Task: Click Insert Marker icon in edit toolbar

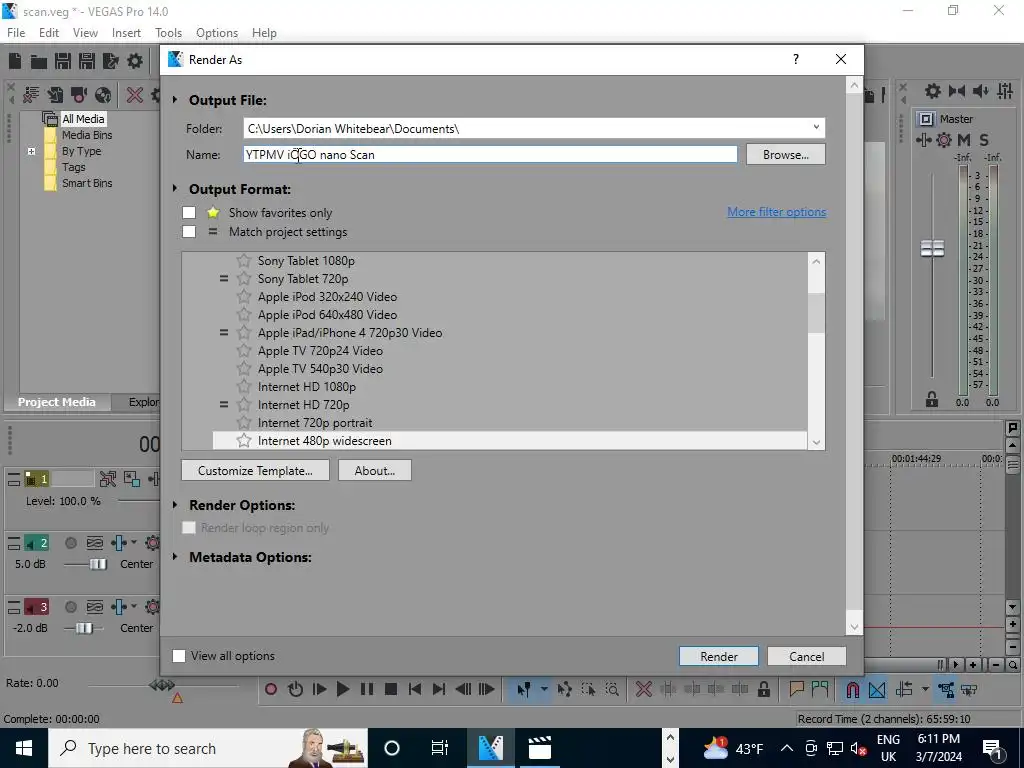Action: [x=796, y=689]
